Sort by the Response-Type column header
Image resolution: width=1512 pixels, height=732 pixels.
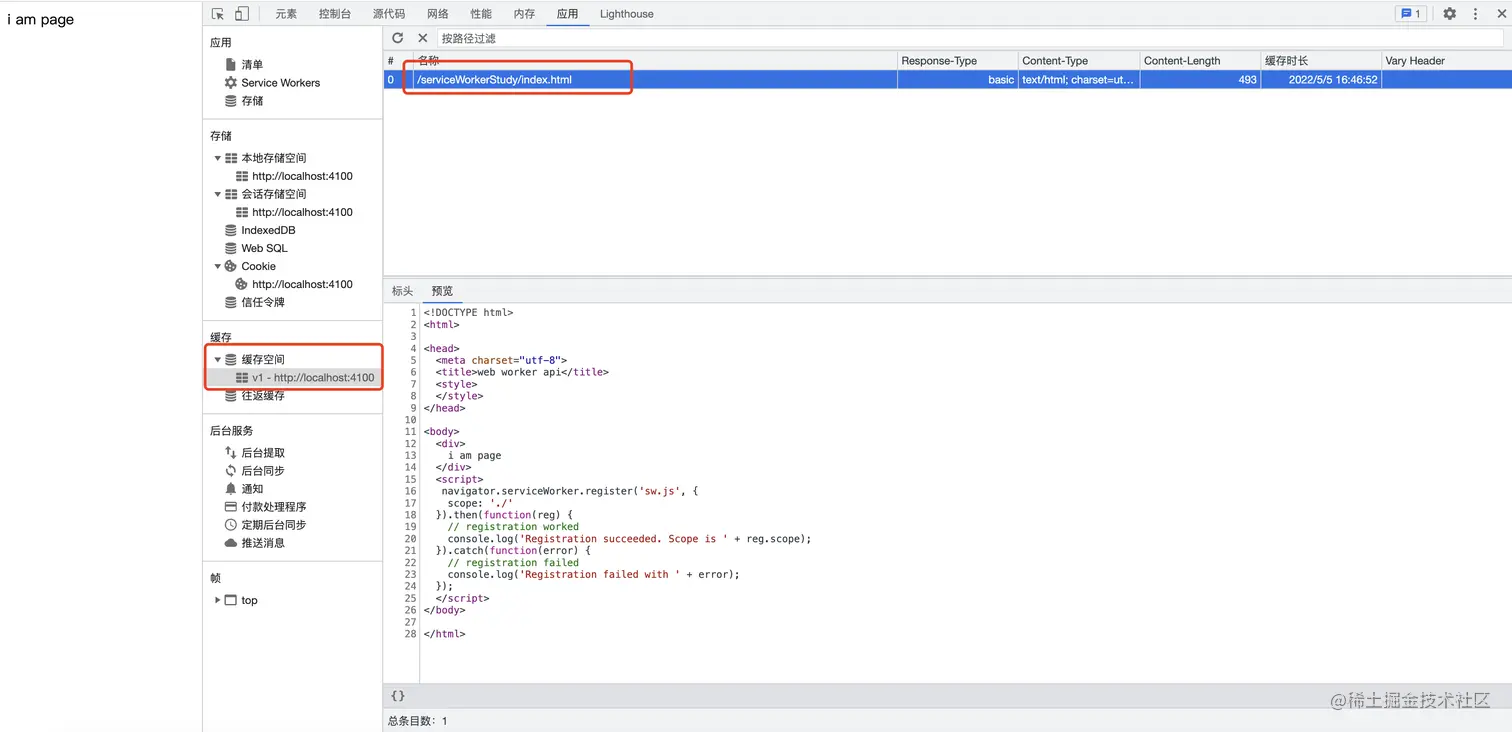pos(957,61)
